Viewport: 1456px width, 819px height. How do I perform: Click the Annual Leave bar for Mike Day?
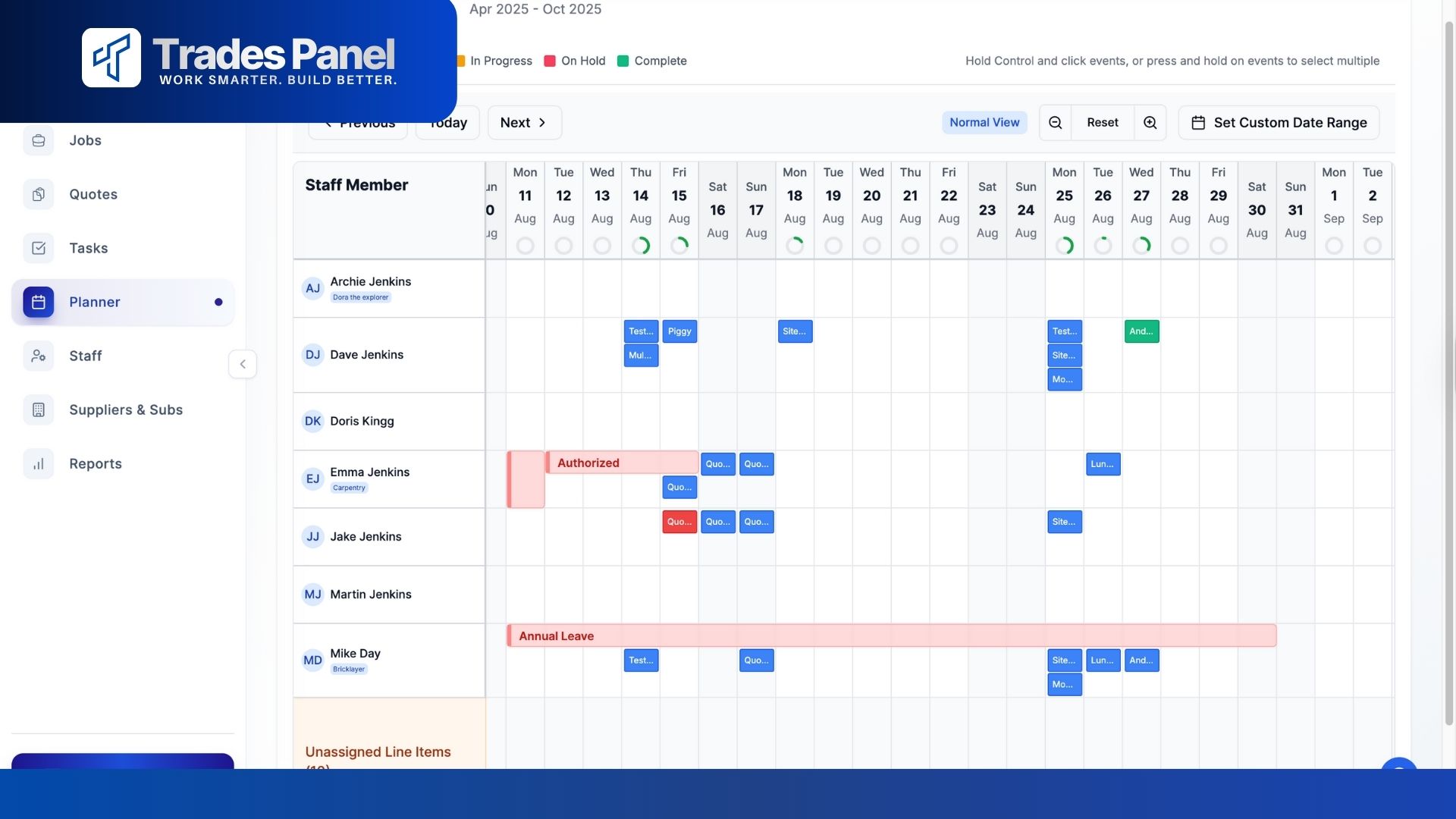(x=891, y=635)
